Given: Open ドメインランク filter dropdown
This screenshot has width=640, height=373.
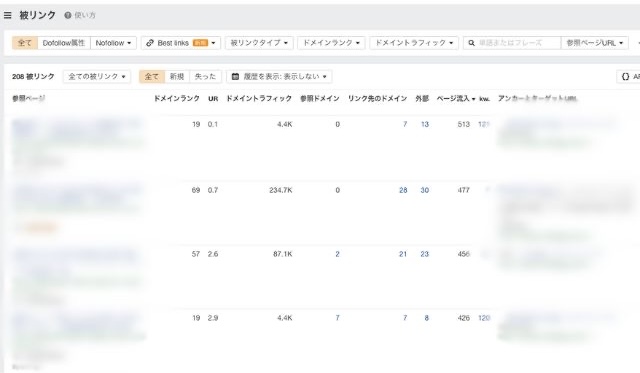Looking at the screenshot, I should [x=331, y=43].
